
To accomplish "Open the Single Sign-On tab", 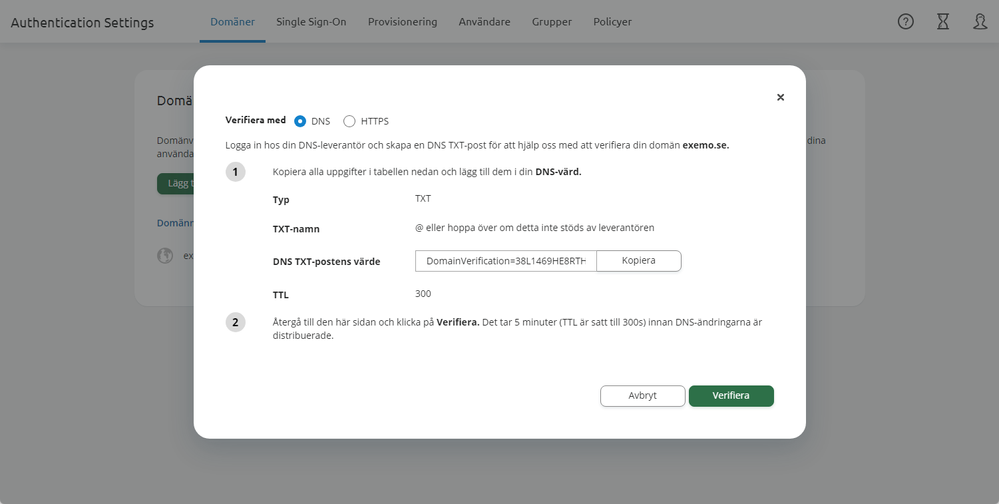I will click(311, 22).
